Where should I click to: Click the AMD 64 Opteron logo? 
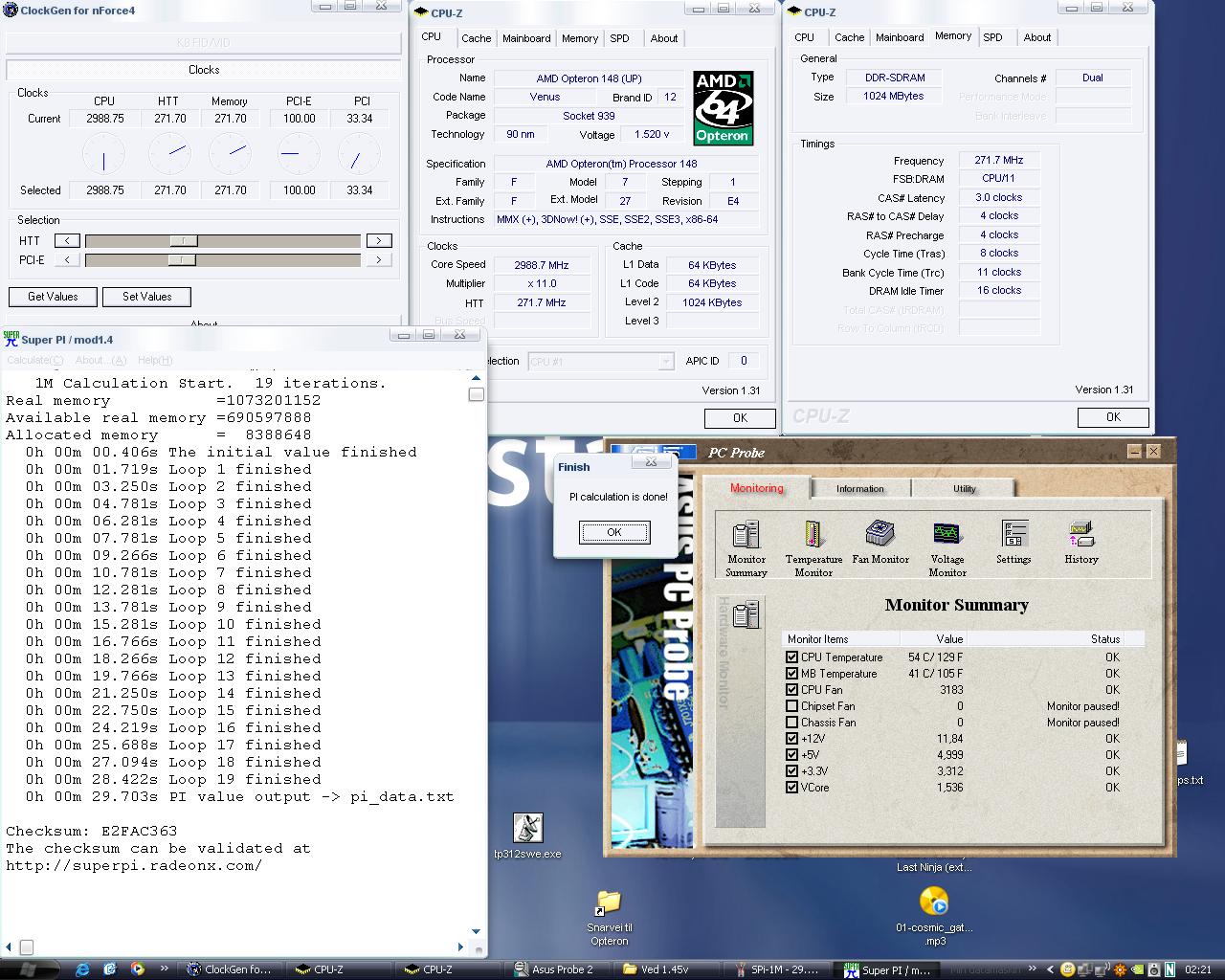723,108
